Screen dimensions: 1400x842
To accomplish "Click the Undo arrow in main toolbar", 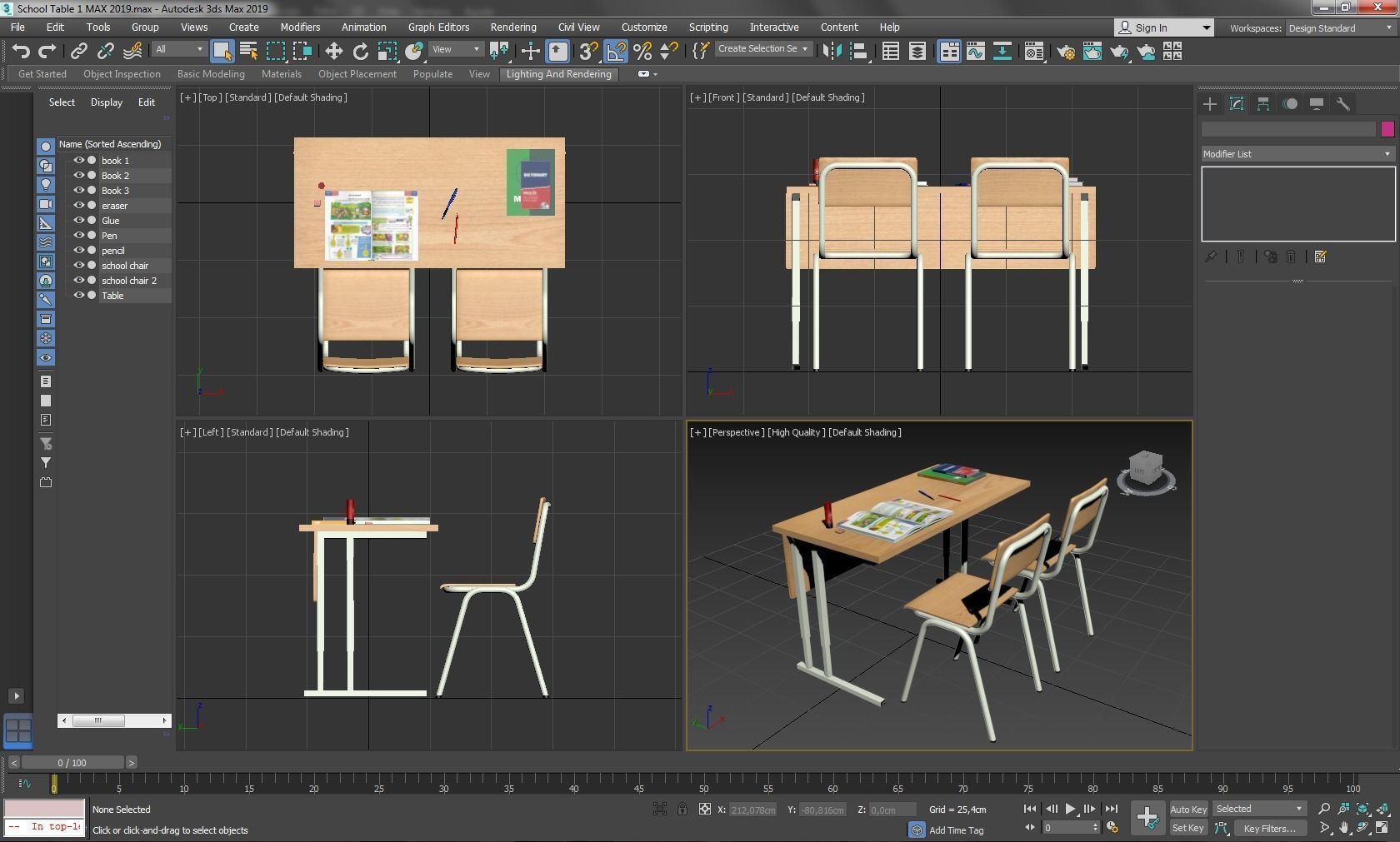I will [21, 52].
